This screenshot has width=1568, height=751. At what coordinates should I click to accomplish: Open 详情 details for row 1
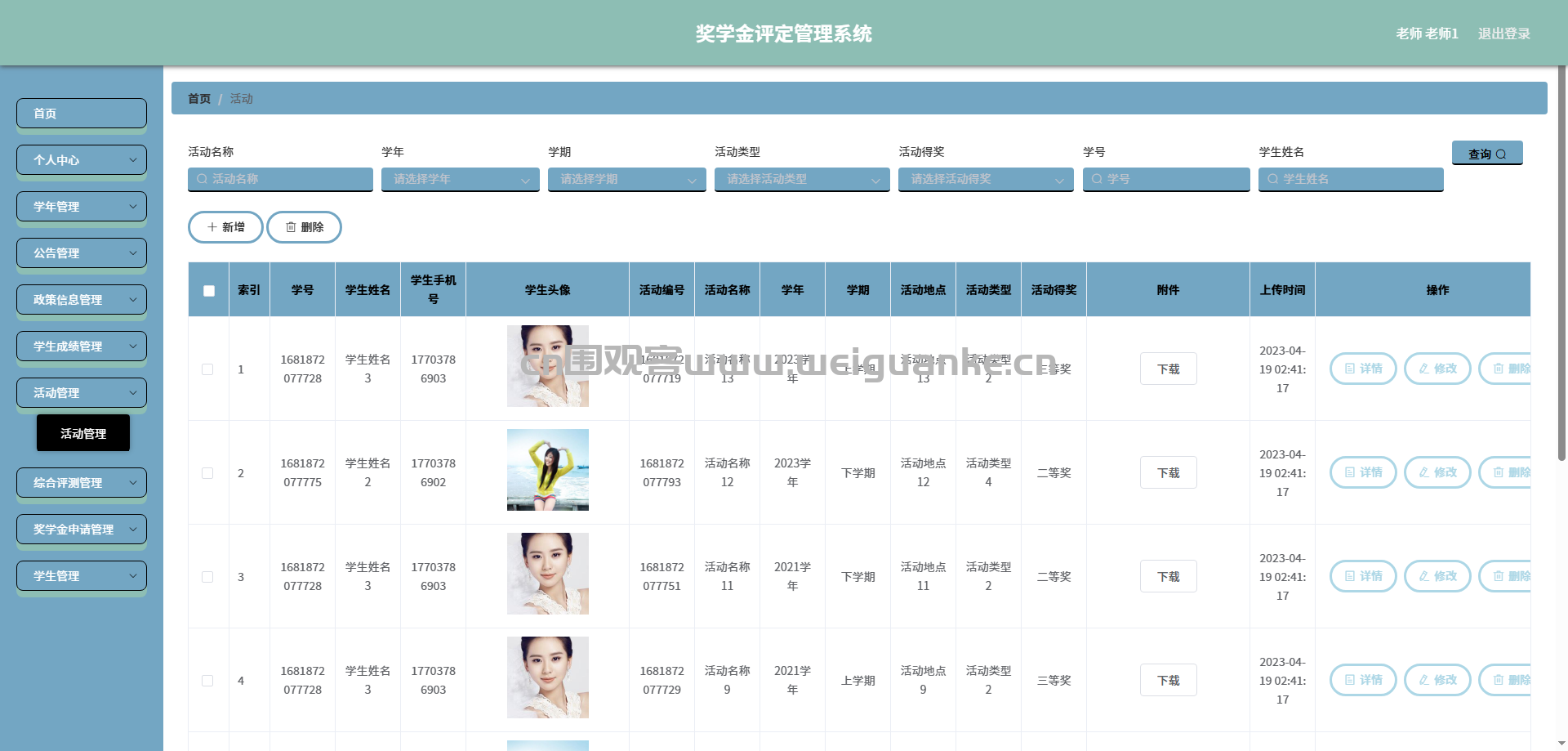[x=1363, y=369]
